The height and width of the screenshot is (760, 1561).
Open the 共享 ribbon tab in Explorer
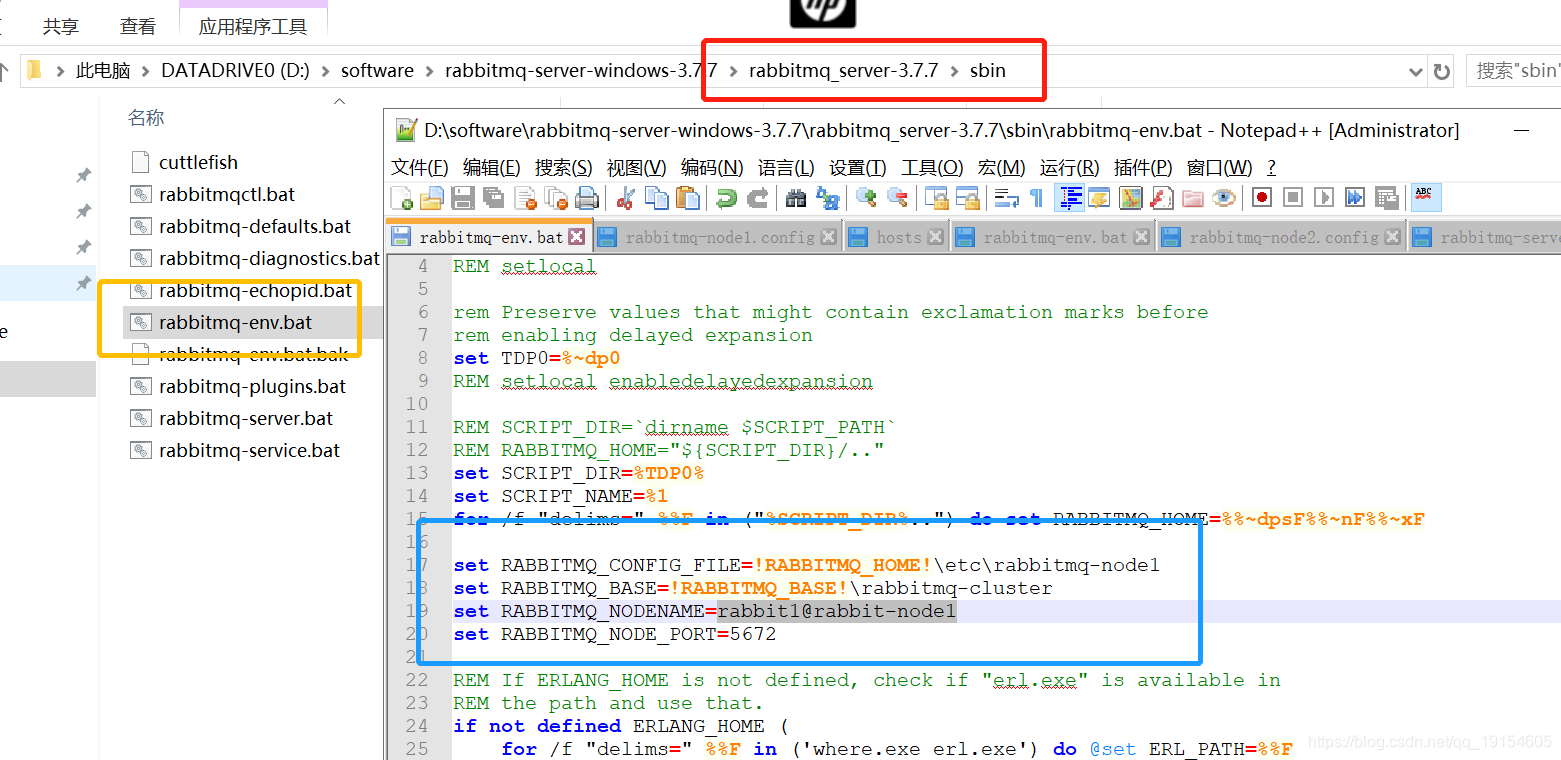pos(61,27)
